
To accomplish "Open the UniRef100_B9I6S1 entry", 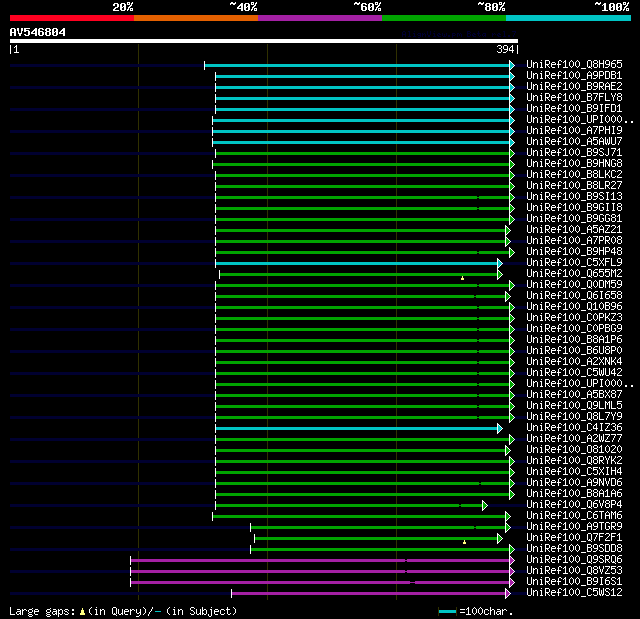I will [574, 582].
